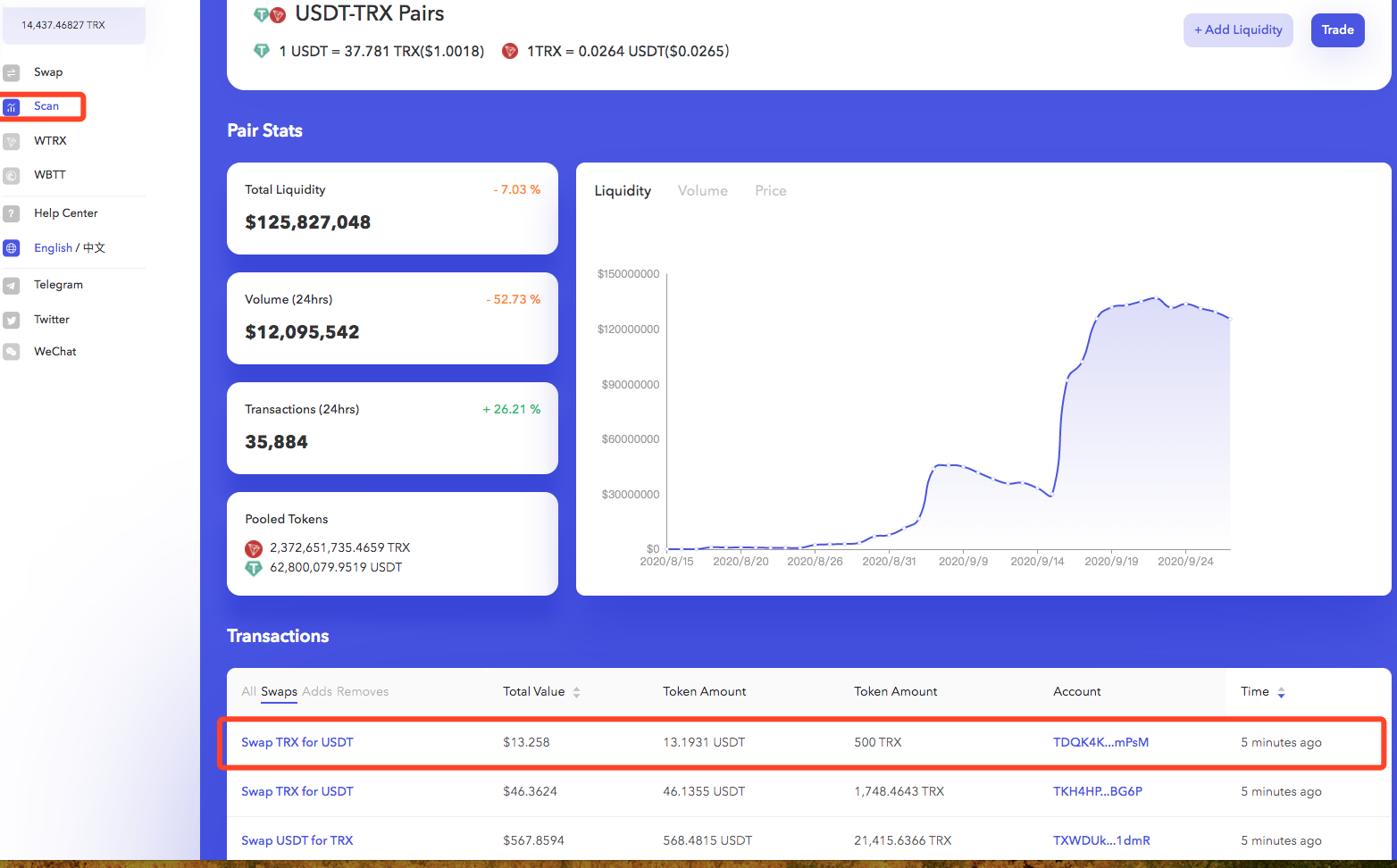Viewport: 1397px width, 868px height.
Task: Click the Help Center question mark icon
Action: click(12, 213)
